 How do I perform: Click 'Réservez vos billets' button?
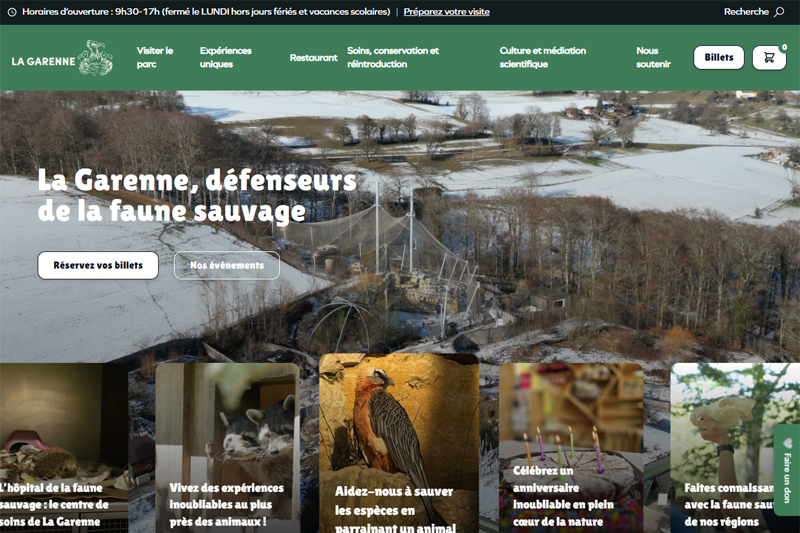(98, 265)
